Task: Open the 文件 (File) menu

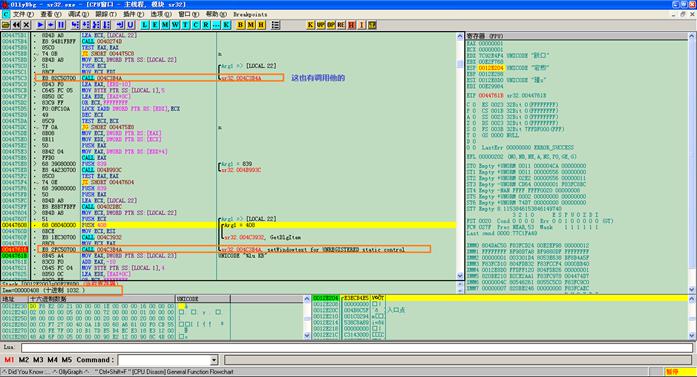Action: 23,14
